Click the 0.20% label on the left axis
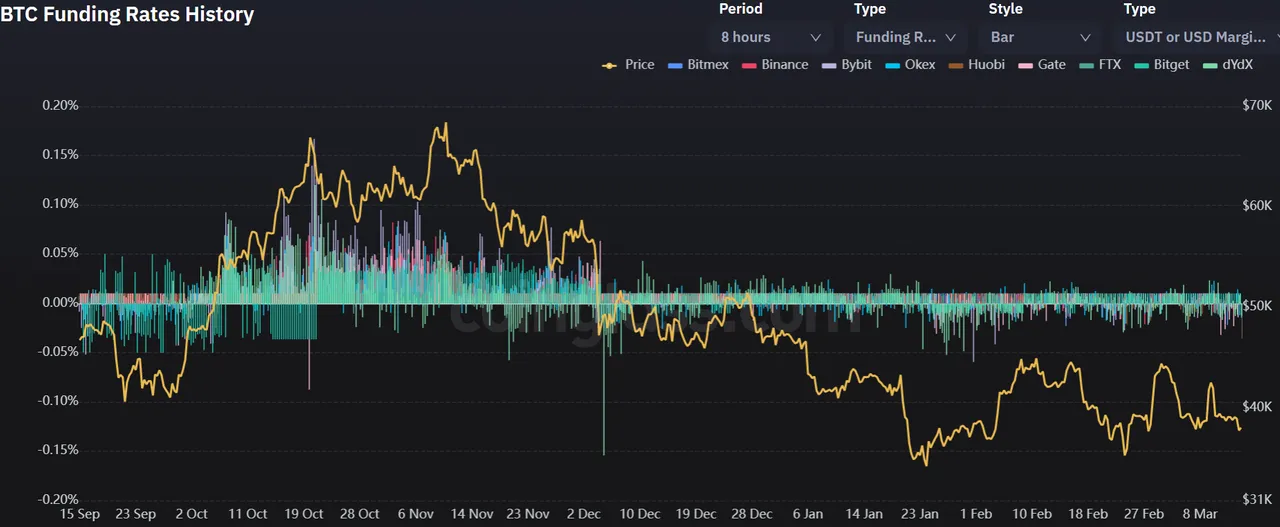 [60, 106]
